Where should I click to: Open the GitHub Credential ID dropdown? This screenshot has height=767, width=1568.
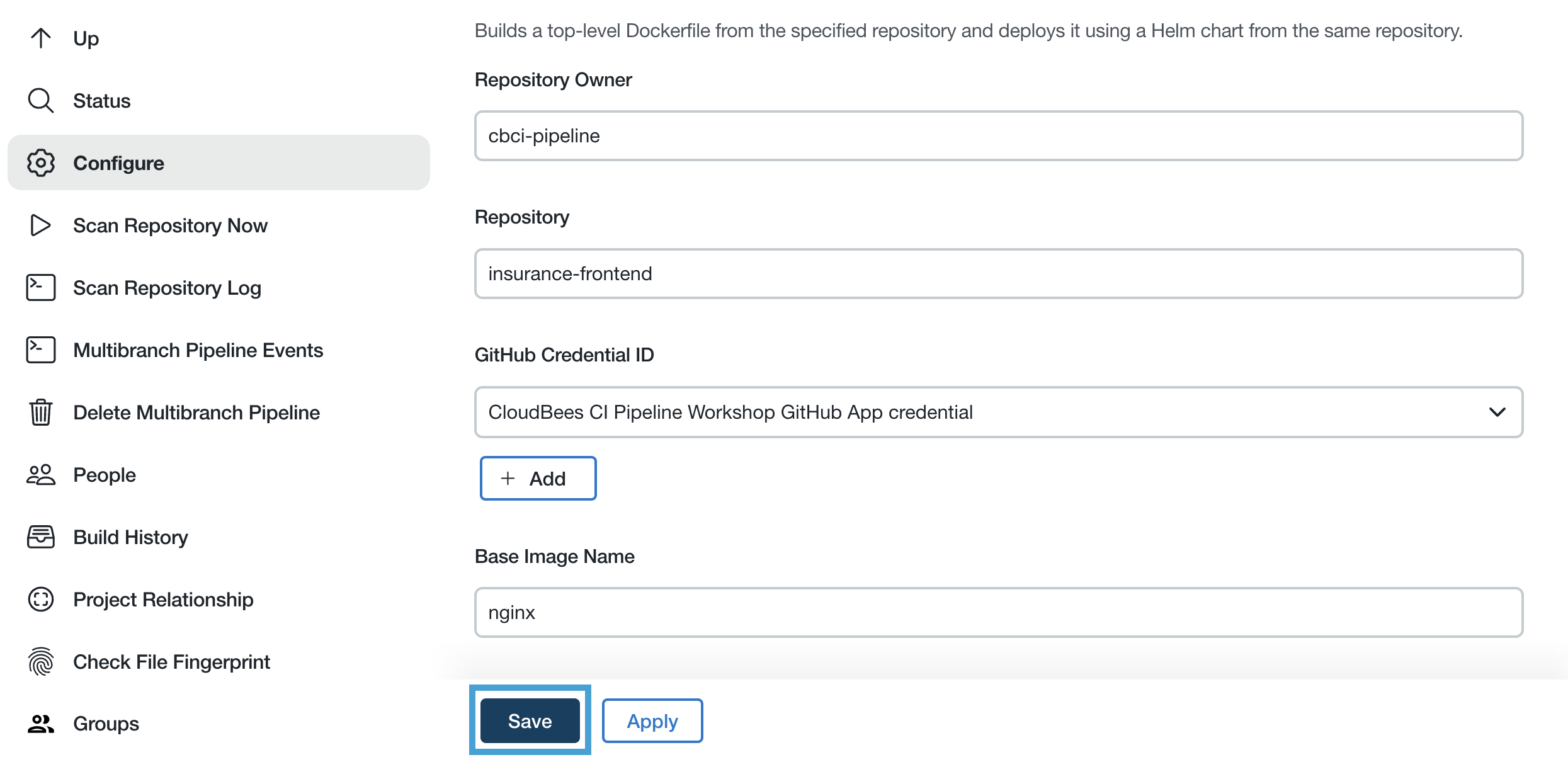(999, 412)
